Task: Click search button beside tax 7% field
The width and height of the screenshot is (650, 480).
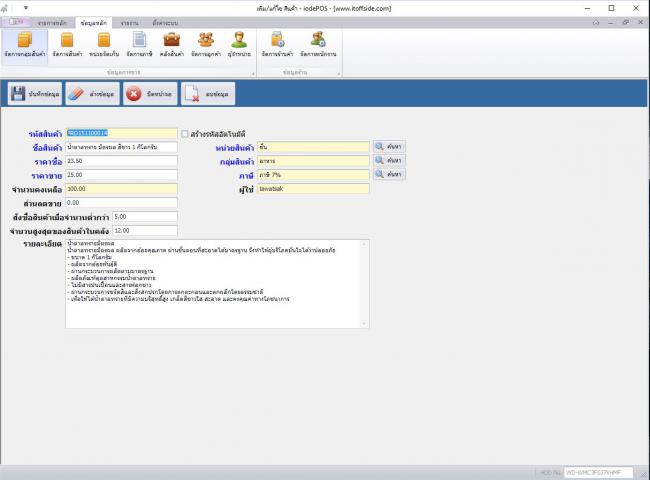Action: click(389, 175)
